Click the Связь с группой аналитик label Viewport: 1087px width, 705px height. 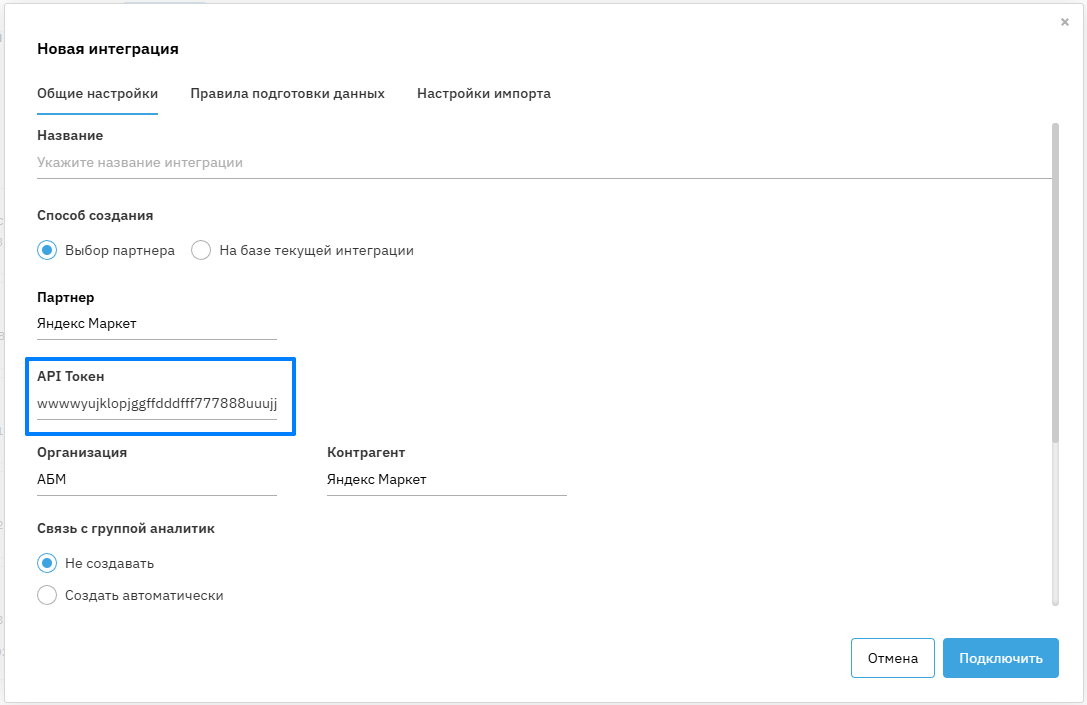(126, 529)
